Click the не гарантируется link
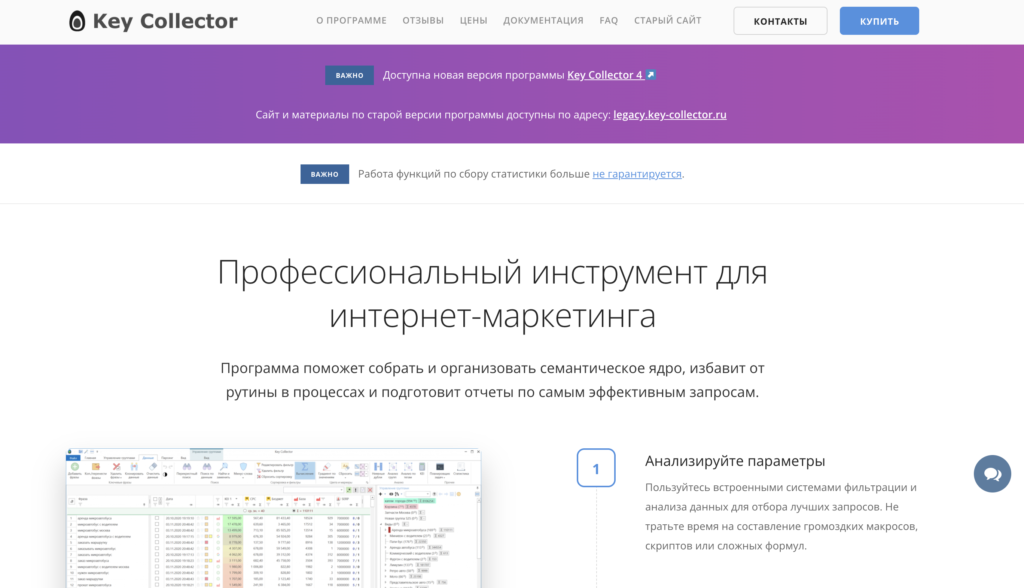Viewport: 1024px width, 588px height. pos(637,174)
